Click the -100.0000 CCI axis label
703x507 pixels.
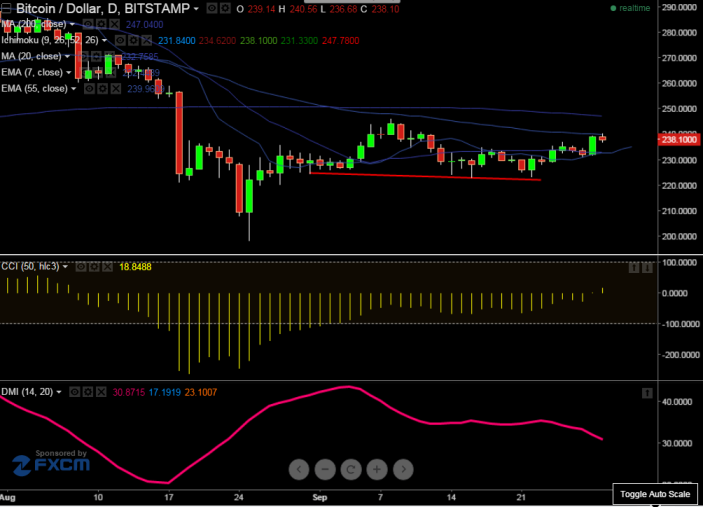click(680, 324)
